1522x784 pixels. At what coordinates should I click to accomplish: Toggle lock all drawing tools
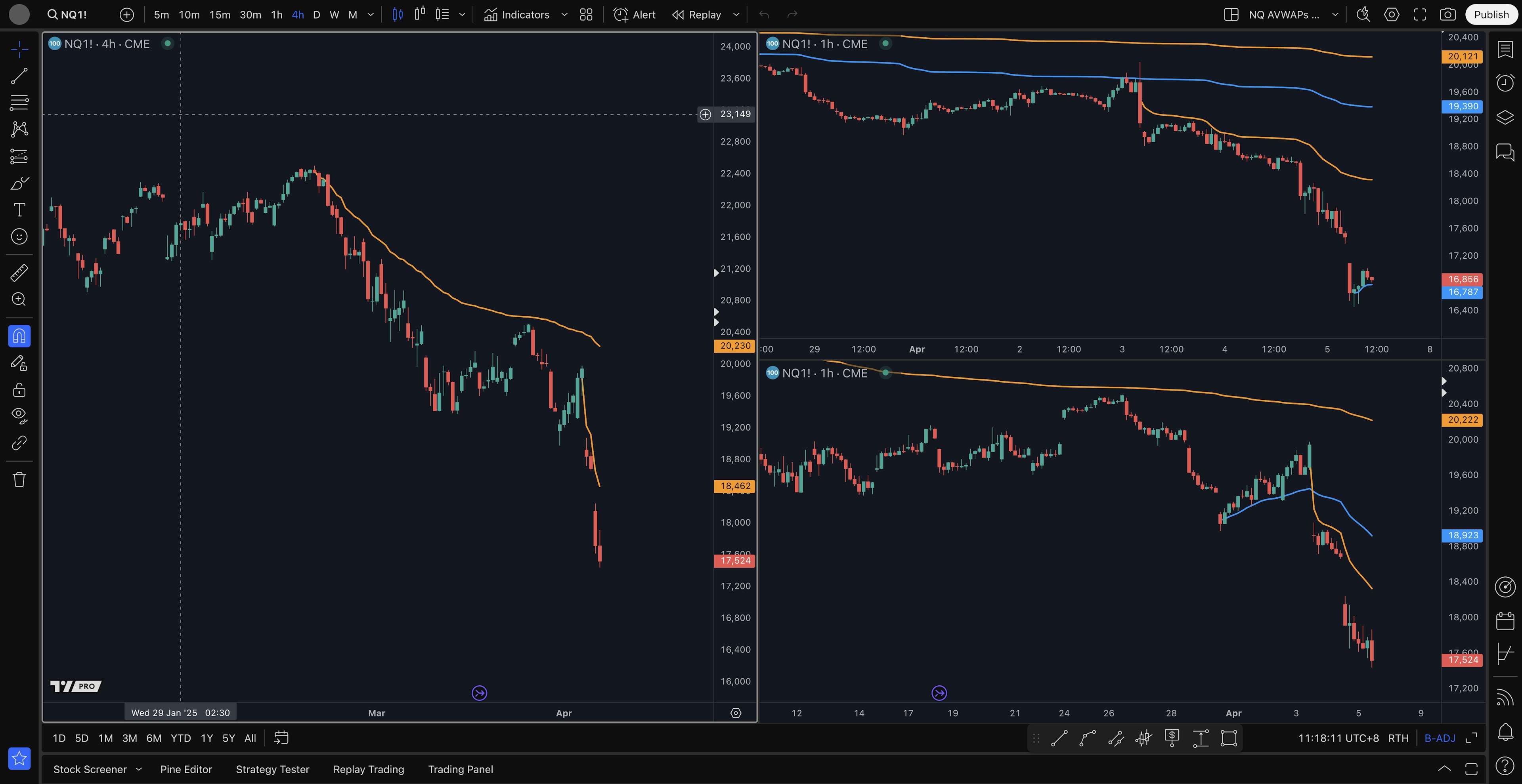pos(19,390)
